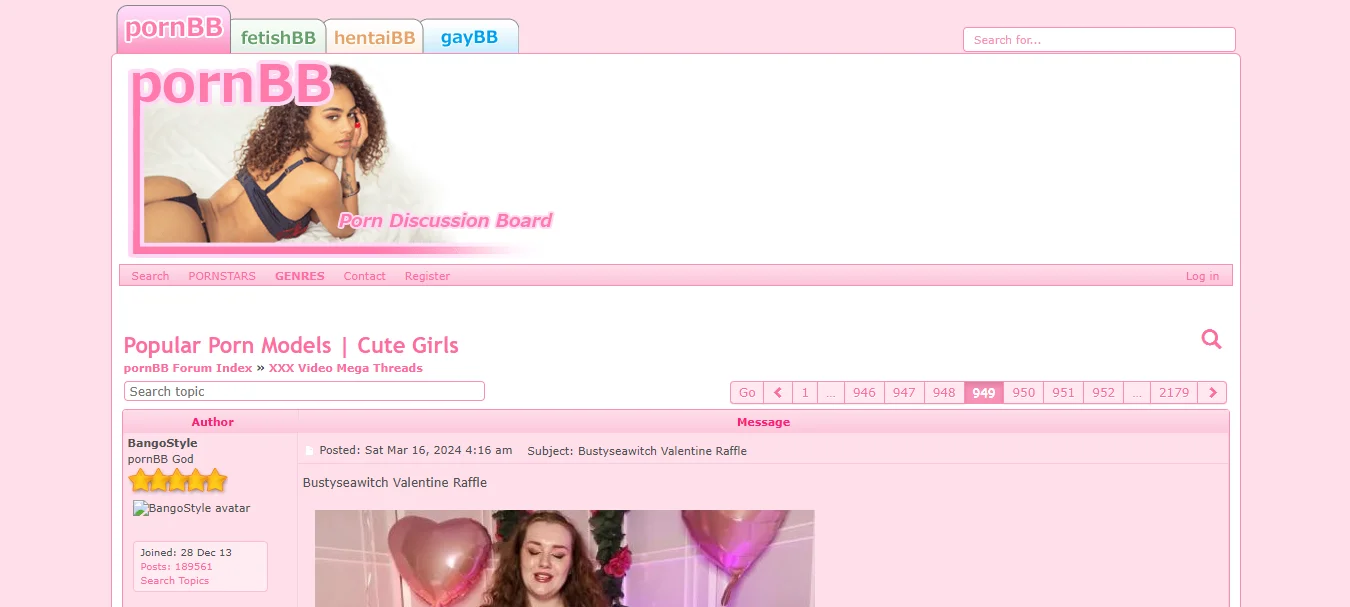Viewport: 1350px width, 607px height.
Task: Open the BangoStyle author name
Action: [x=162, y=443]
